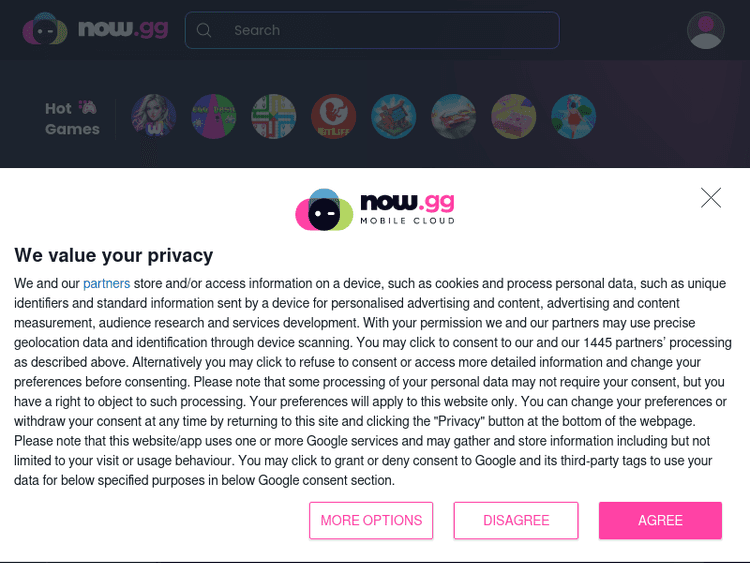Screen dimensions: 750x563
Task: Open the colorful cube game icon
Action: pyautogui.click(x=393, y=117)
